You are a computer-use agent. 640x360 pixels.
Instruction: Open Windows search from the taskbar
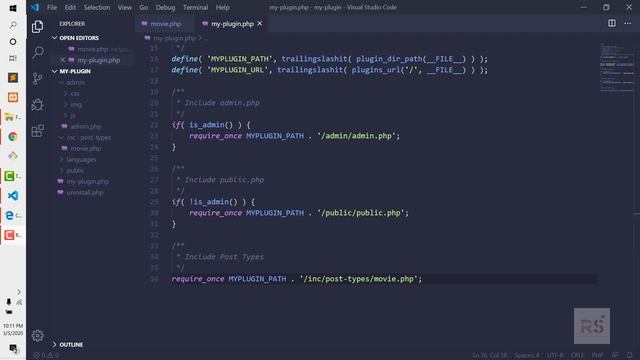tap(13, 25)
